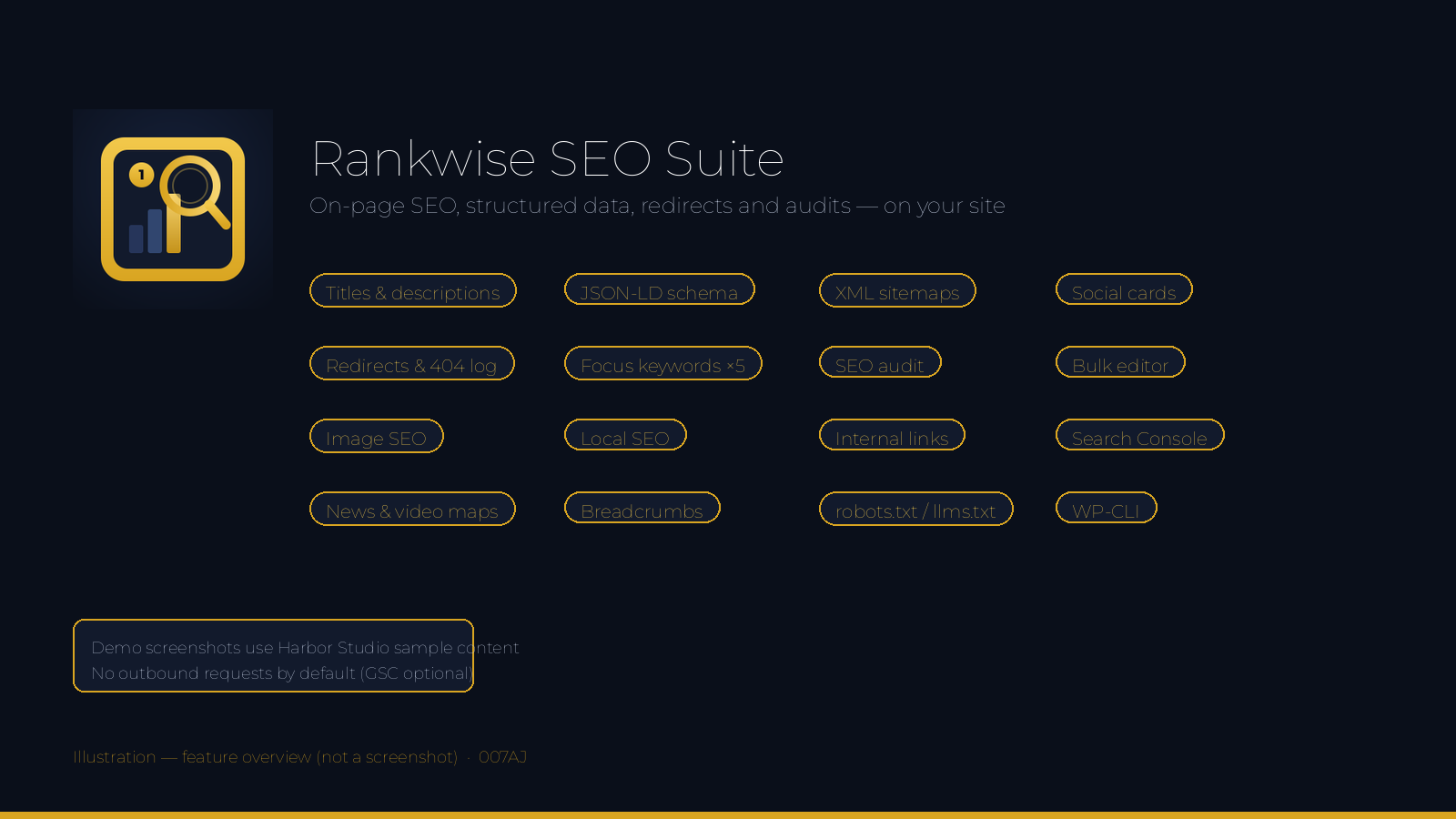Select the Titles & descriptions pill
The image size is (1456, 819).
[413, 290]
